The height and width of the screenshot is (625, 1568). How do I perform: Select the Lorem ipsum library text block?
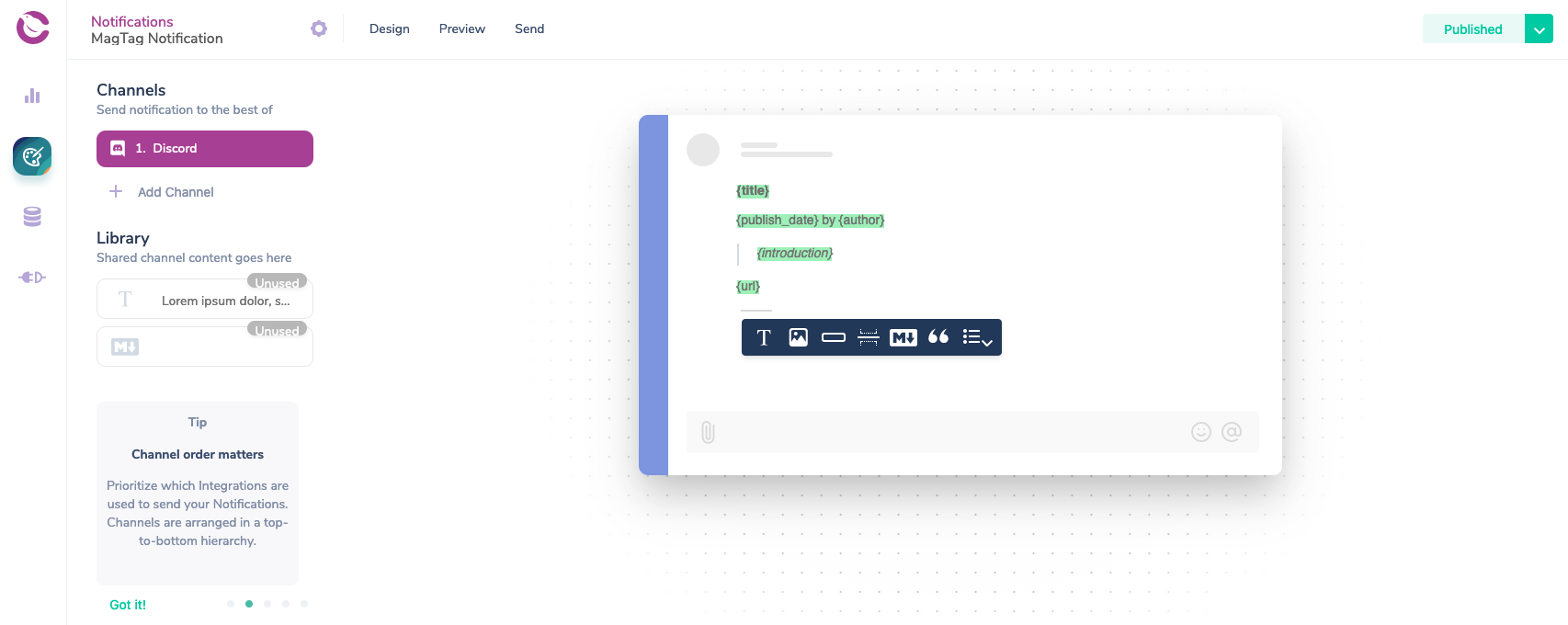click(x=205, y=300)
